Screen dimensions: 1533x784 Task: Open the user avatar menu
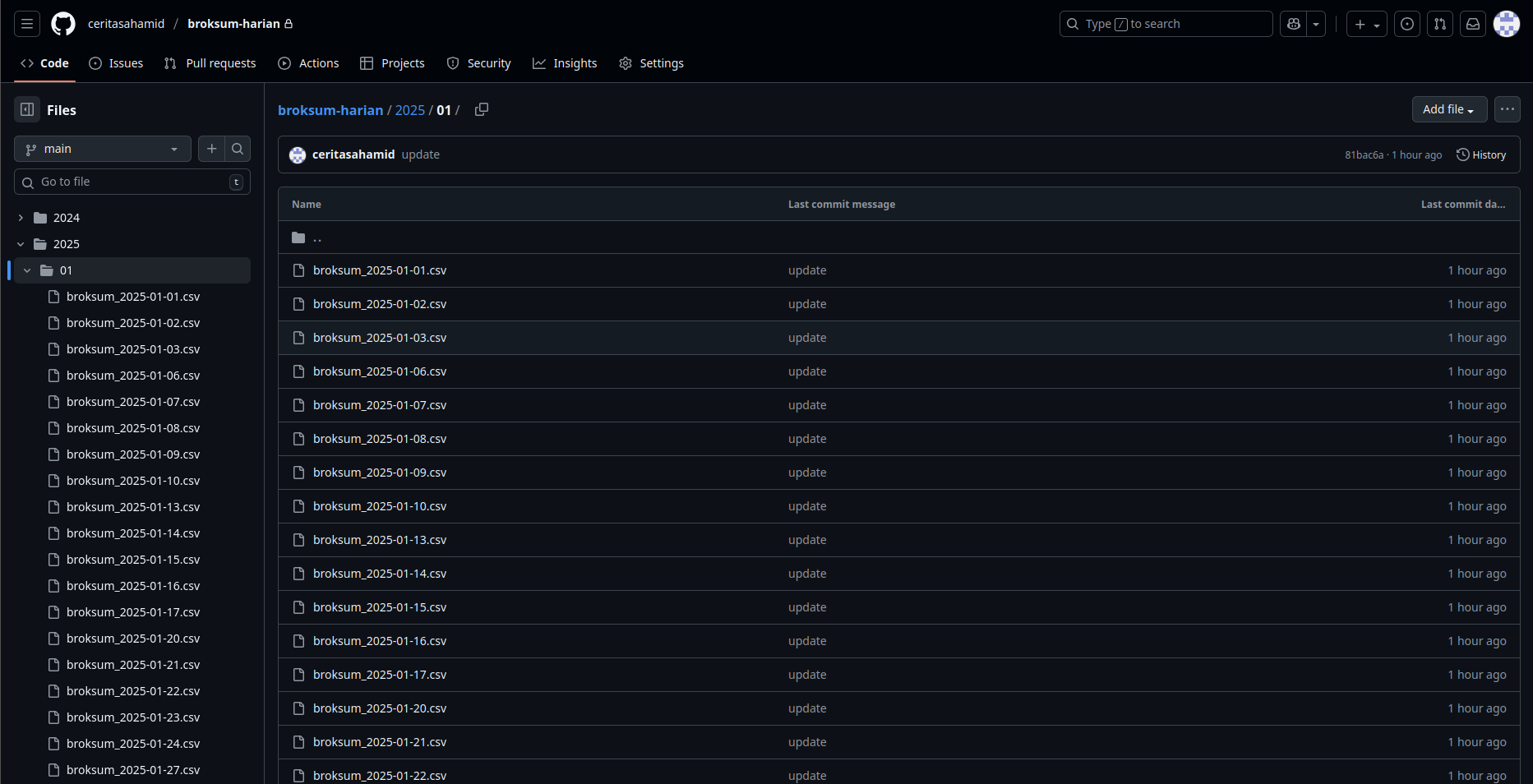pos(1507,24)
